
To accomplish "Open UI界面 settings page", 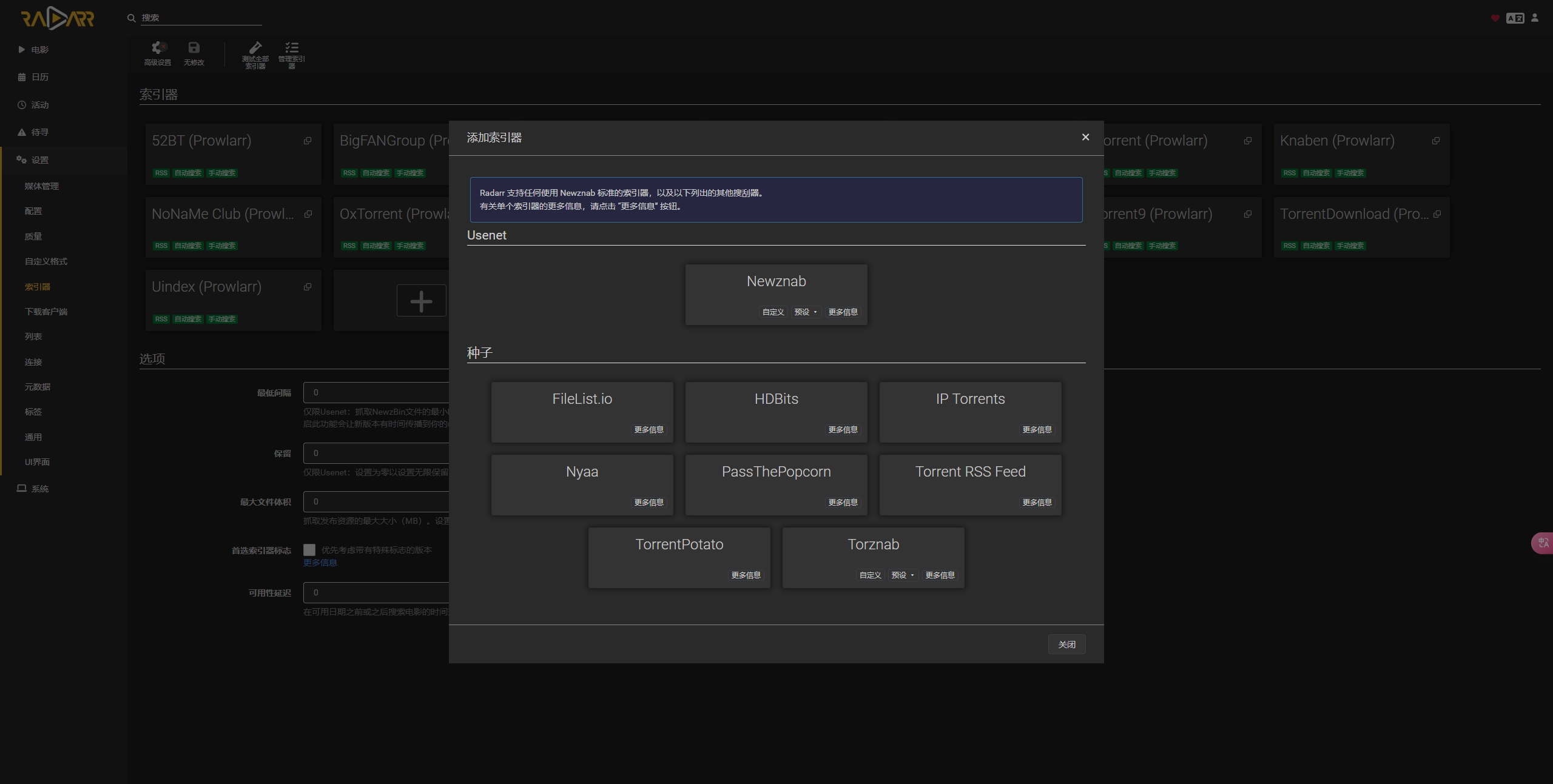I will (38, 462).
